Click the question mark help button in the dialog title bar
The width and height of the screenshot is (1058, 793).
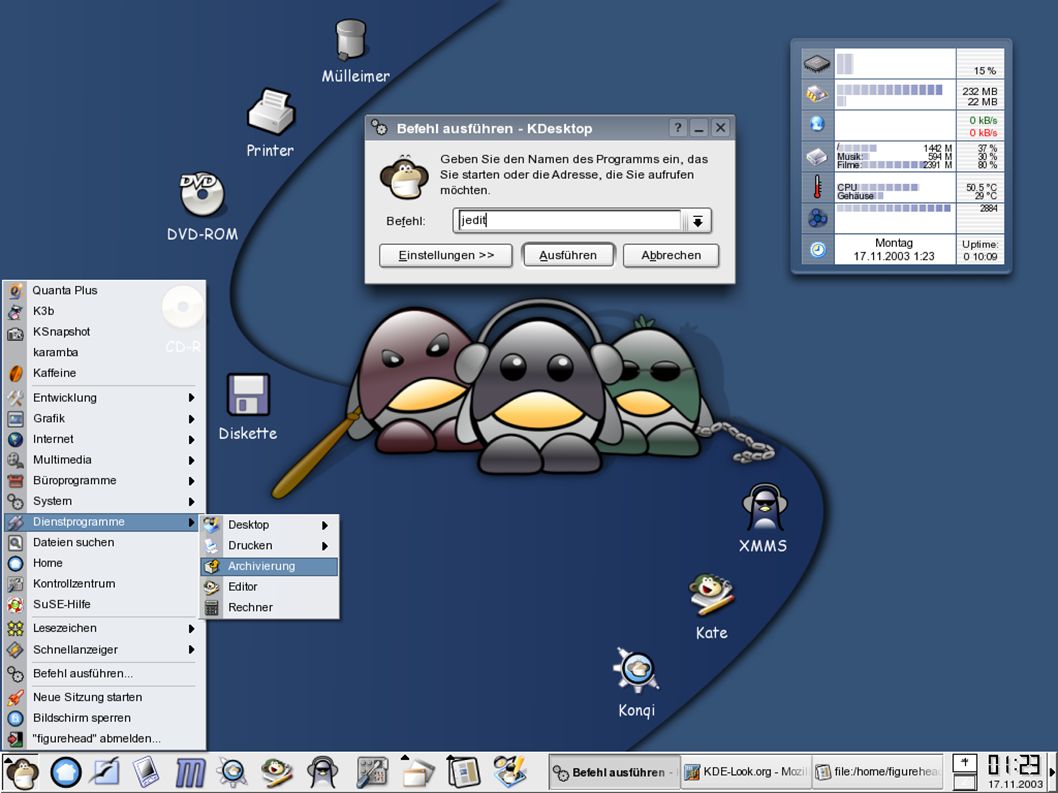click(x=678, y=128)
